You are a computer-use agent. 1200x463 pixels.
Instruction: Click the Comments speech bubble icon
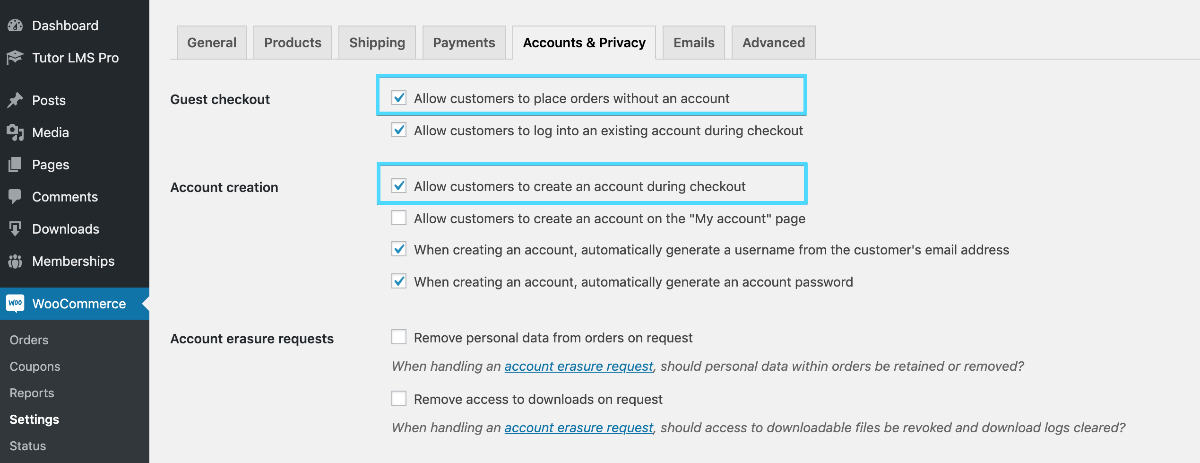[x=15, y=197]
